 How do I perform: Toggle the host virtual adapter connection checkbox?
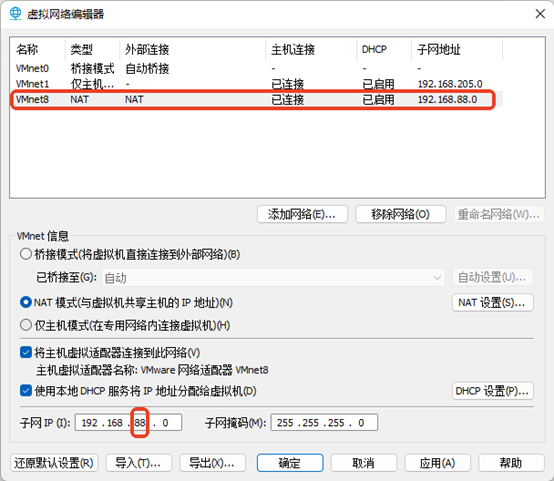[26, 352]
